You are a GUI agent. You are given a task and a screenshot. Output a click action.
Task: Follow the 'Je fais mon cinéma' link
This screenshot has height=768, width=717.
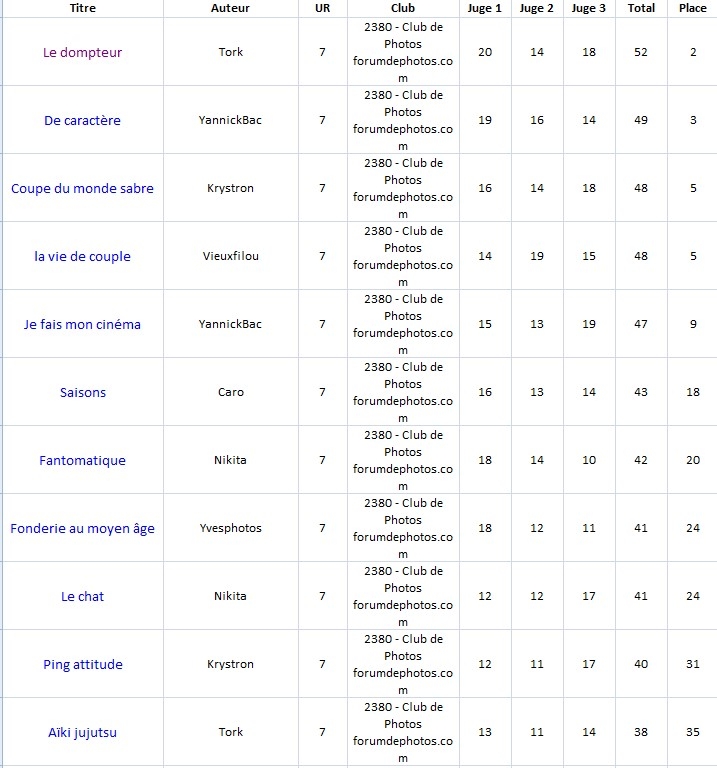[x=82, y=324]
